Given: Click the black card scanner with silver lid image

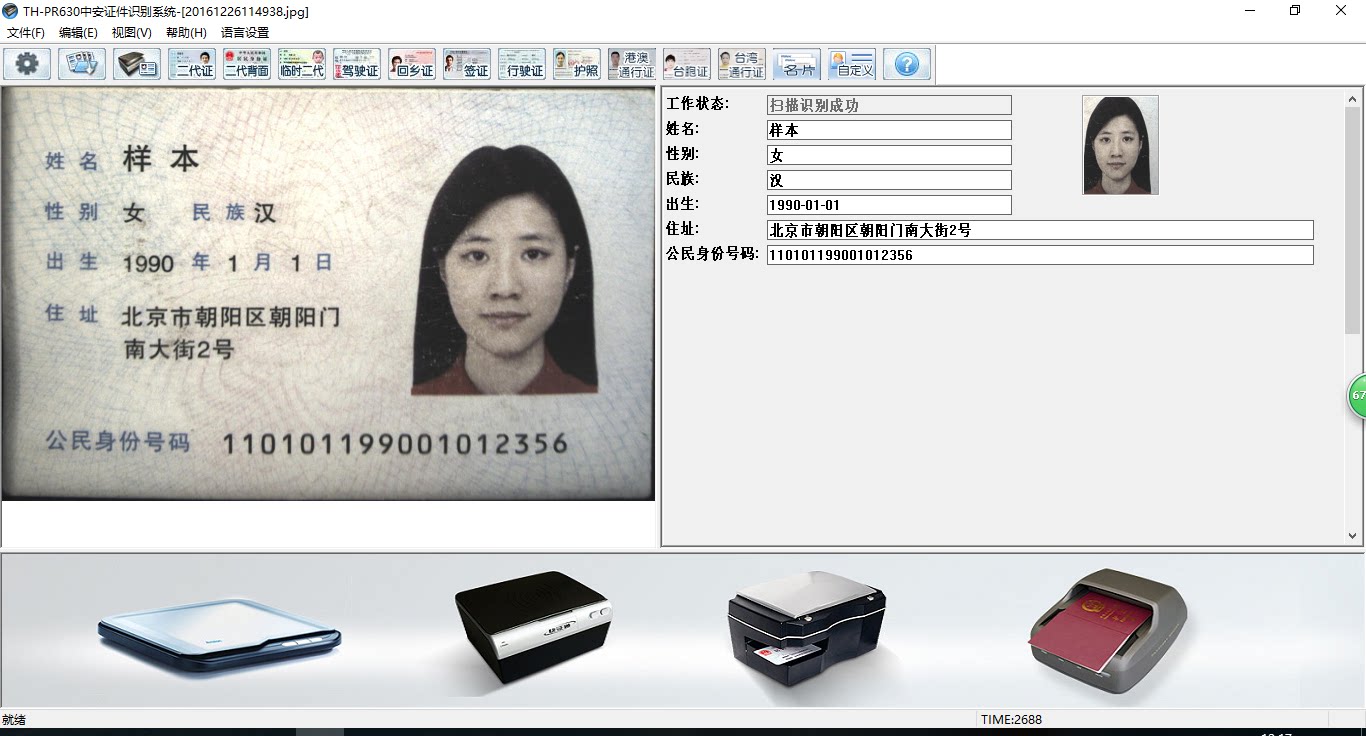Looking at the screenshot, I should click(807, 628).
